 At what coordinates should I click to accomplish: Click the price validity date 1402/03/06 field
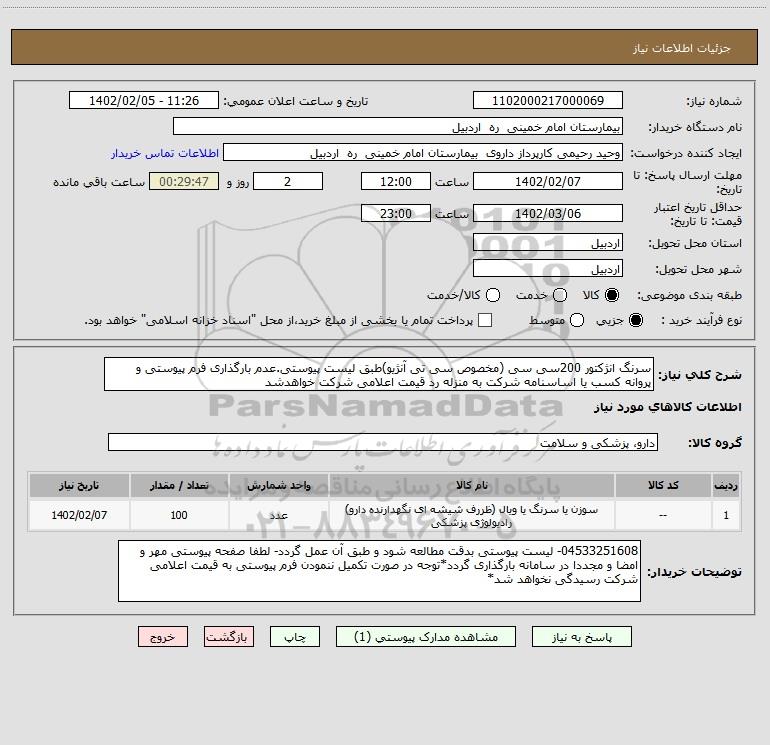pyautogui.click(x=548, y=213)
